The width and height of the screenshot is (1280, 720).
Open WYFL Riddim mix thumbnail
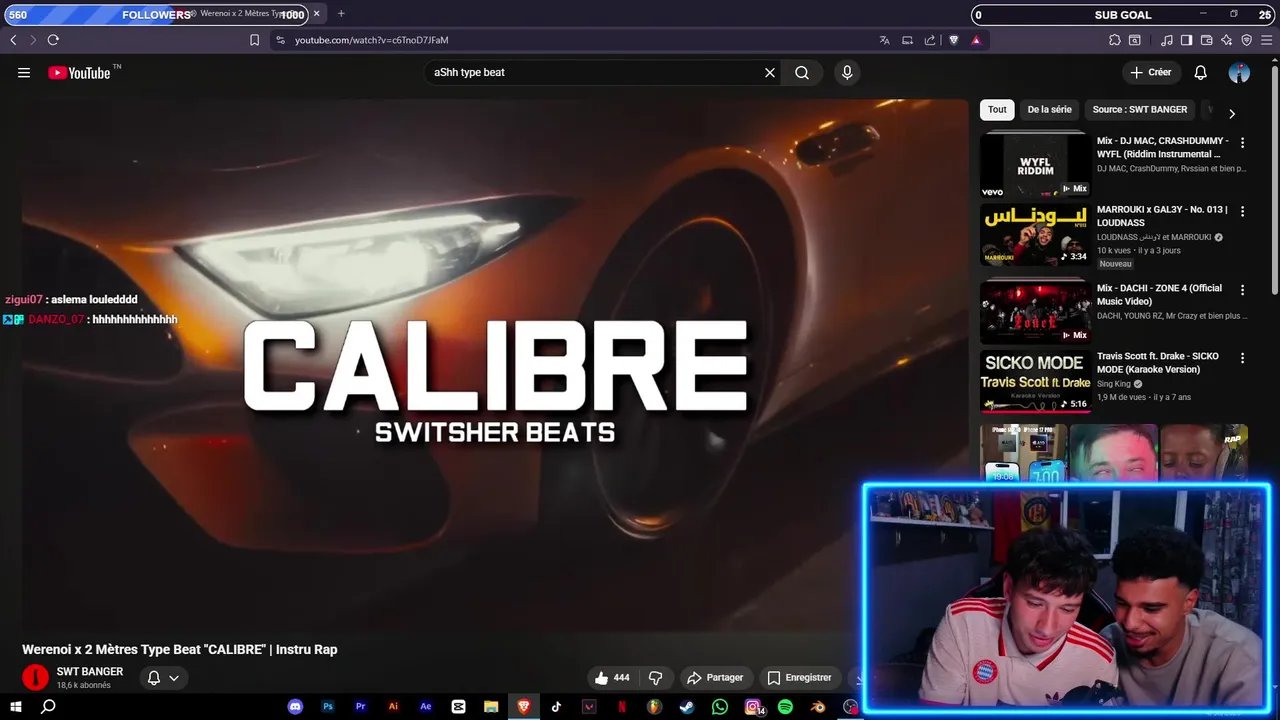[x=1035, y=165]
